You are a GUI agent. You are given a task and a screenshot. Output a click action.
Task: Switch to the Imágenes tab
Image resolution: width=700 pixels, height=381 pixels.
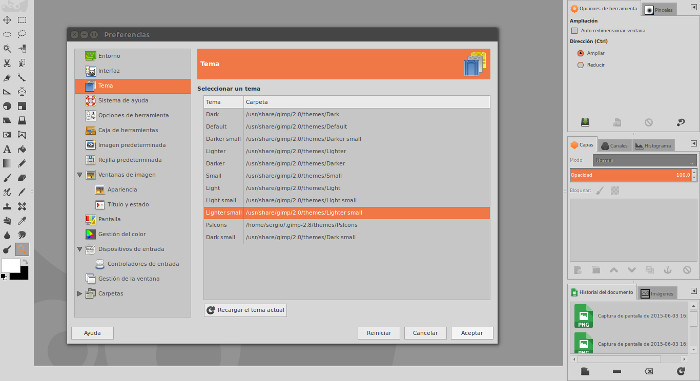657,293
